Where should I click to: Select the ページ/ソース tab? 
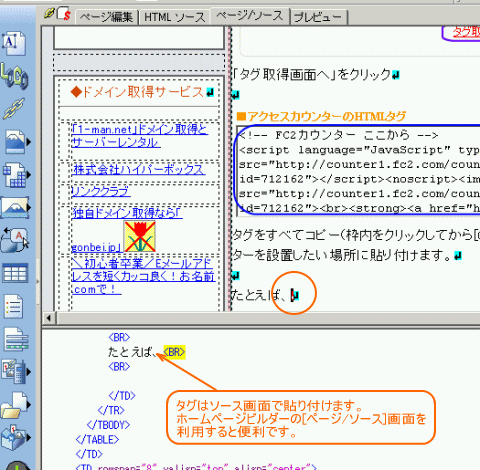(250, 16)
